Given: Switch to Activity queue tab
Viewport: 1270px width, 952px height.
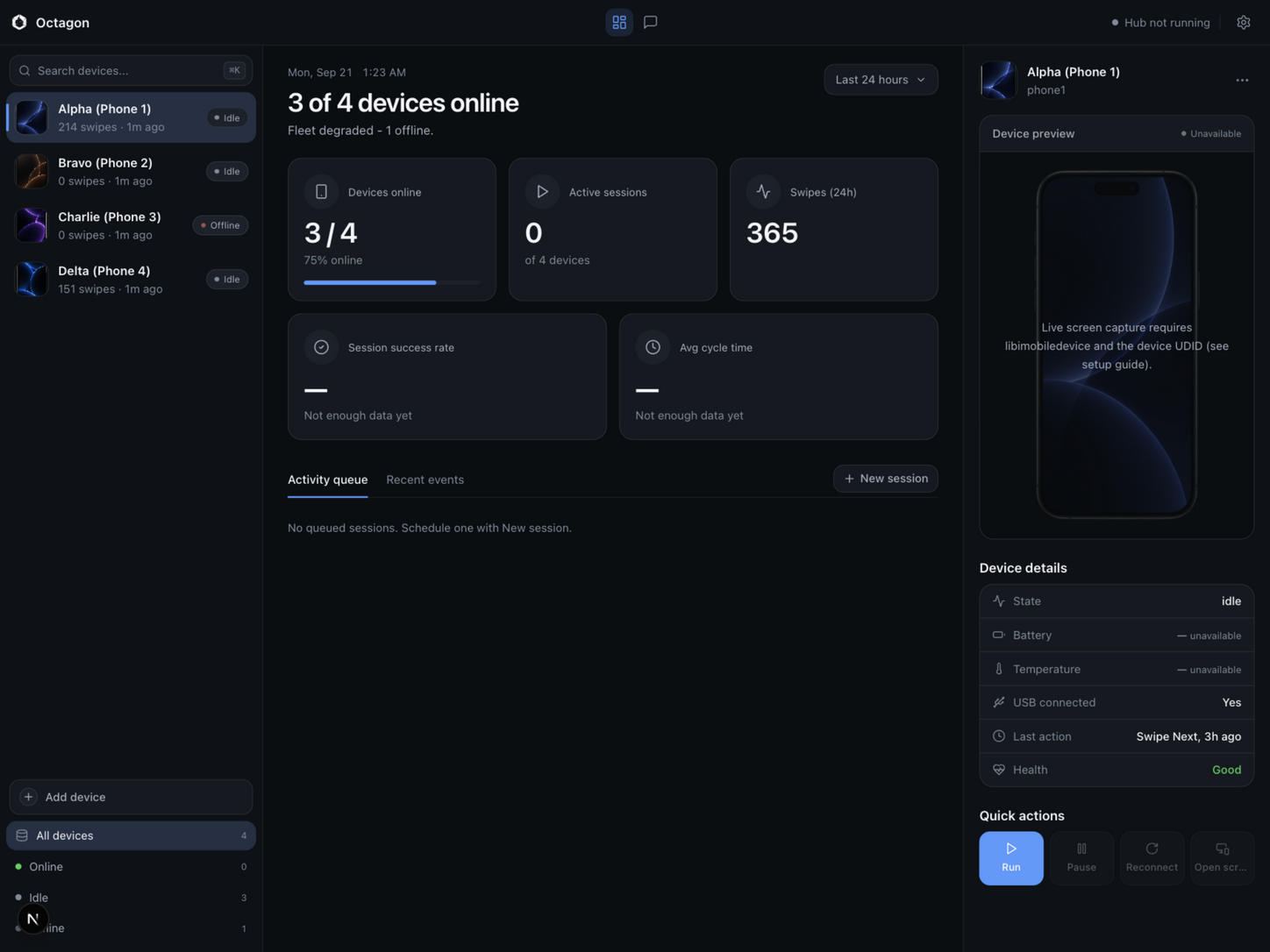Looking at the screenshot, I should click(327, 480).
